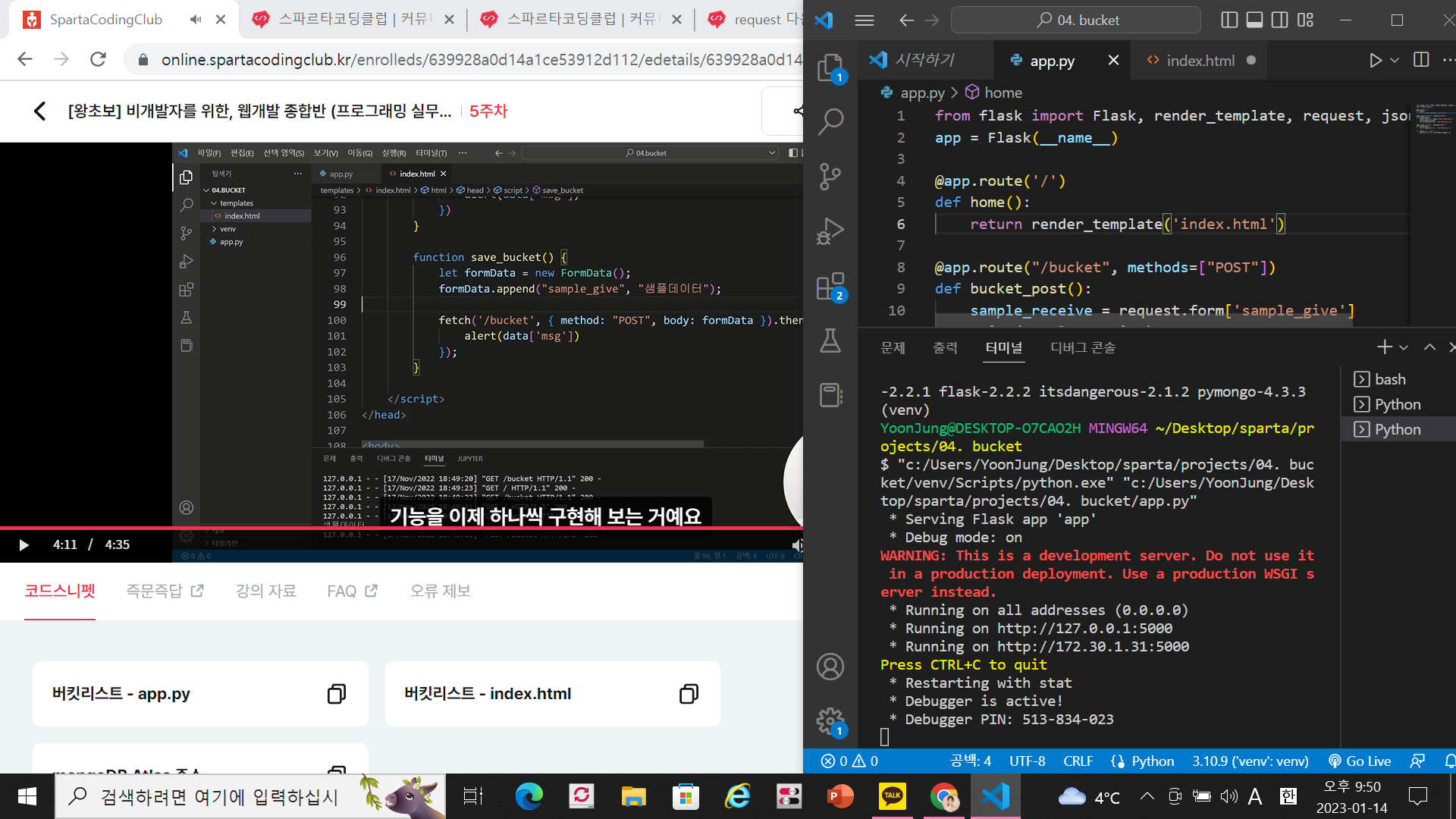Select the 코드스니펫 tab below video
Image resolution: width=1456 pixels, height=819 pixels.
coord(60,591)
